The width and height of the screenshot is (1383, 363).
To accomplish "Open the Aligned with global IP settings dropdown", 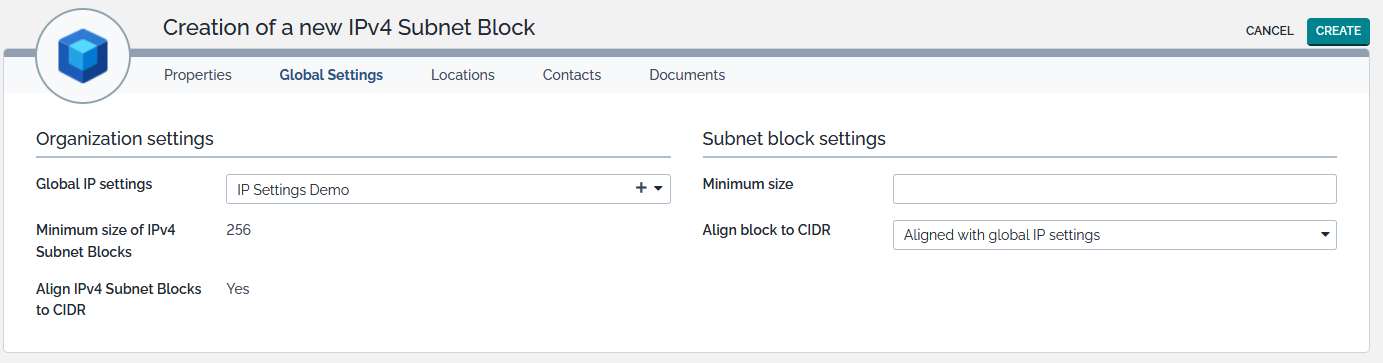I will [x=1114, y=235].
